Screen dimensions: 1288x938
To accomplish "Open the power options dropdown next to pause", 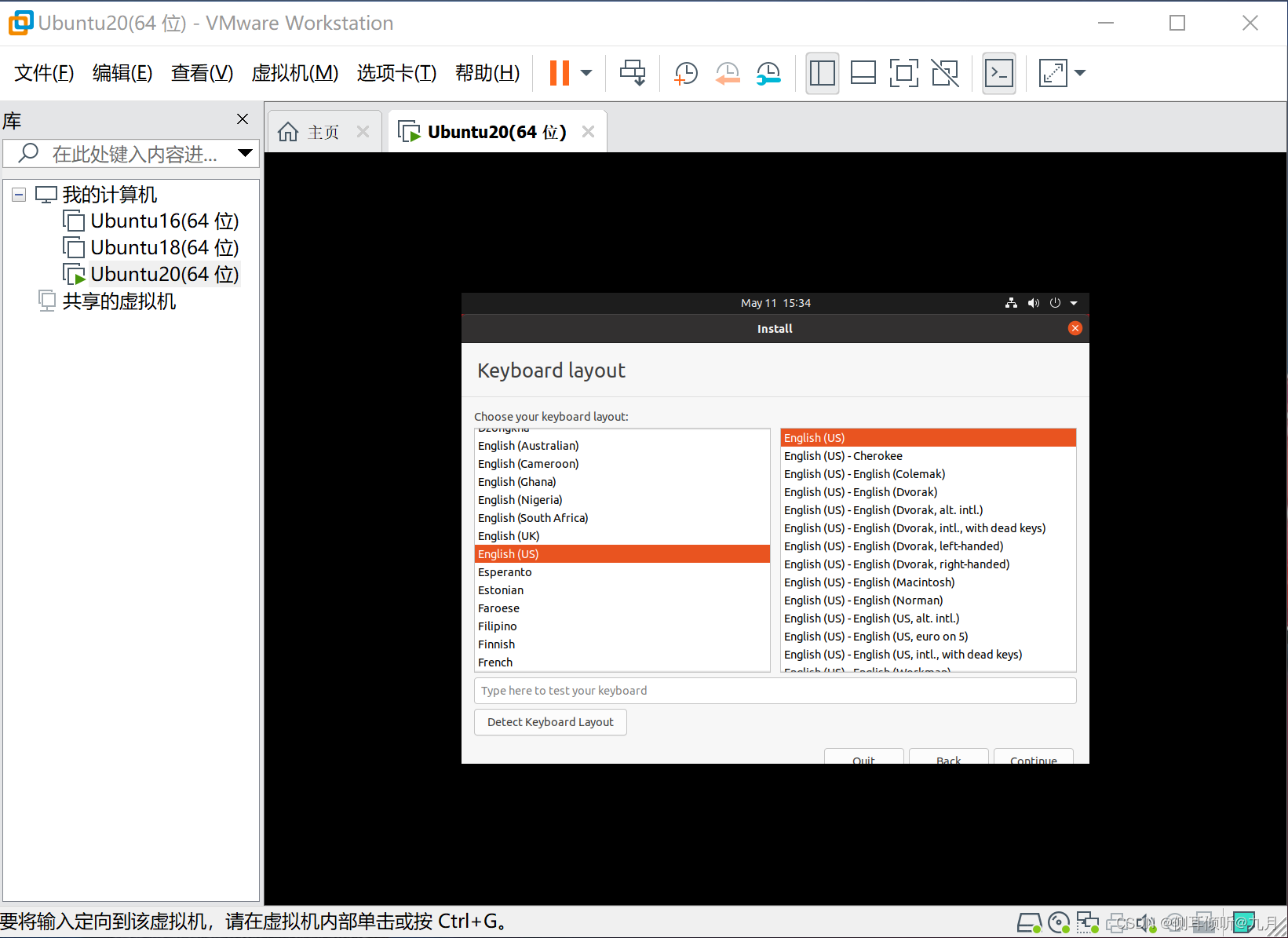I will tap(586, 73).
